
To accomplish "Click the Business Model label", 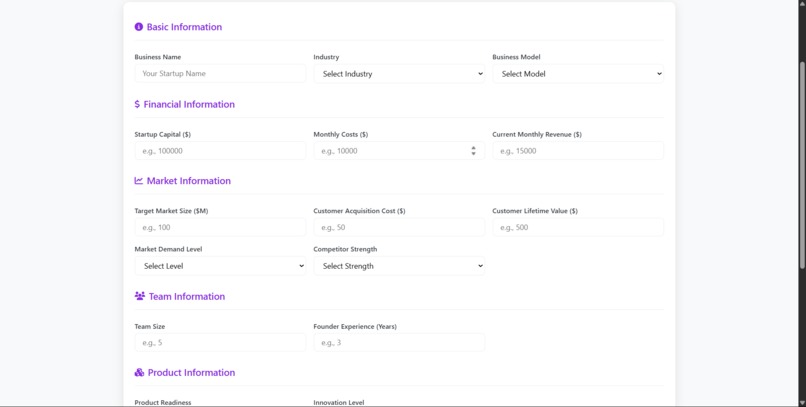I will coord(516,57).
